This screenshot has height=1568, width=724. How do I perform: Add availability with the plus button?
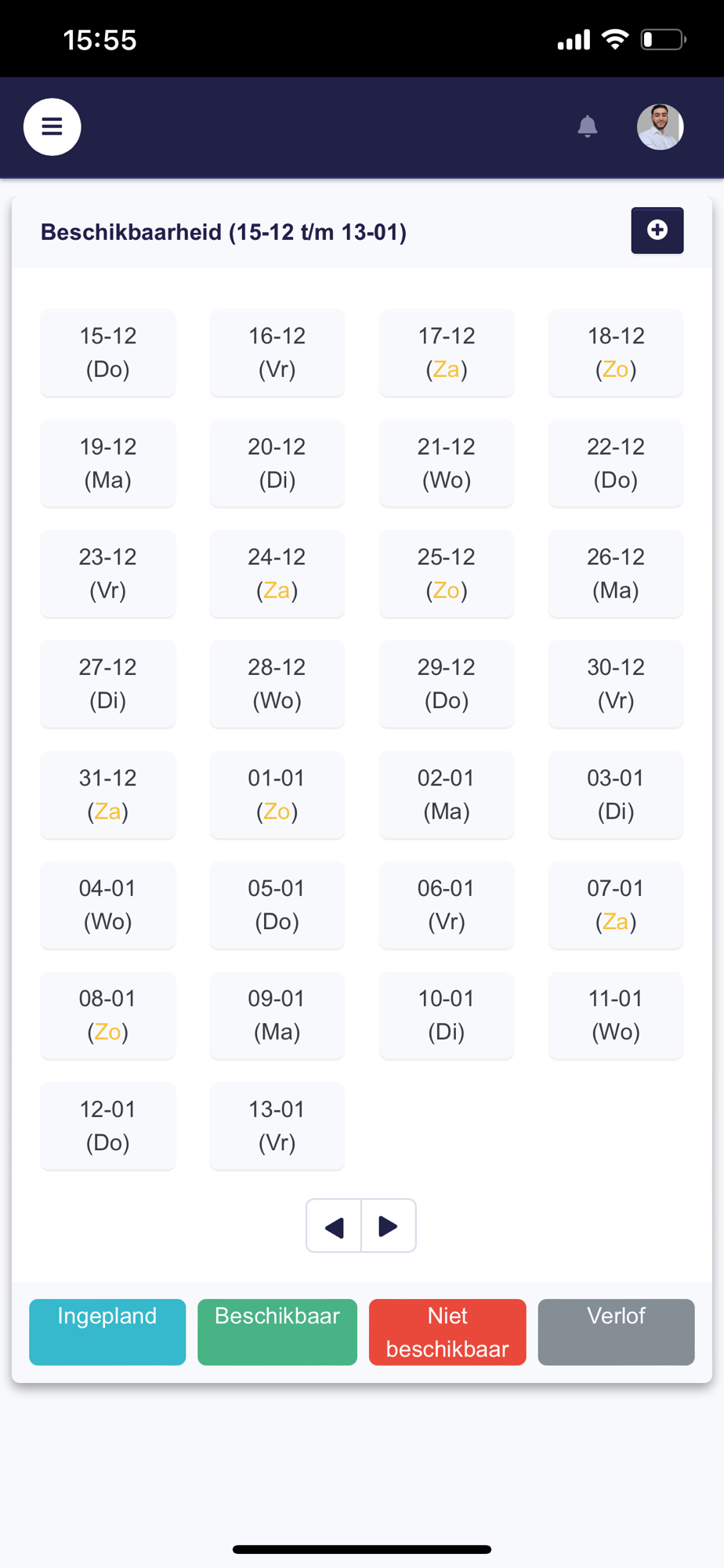(x=657, y=230)
